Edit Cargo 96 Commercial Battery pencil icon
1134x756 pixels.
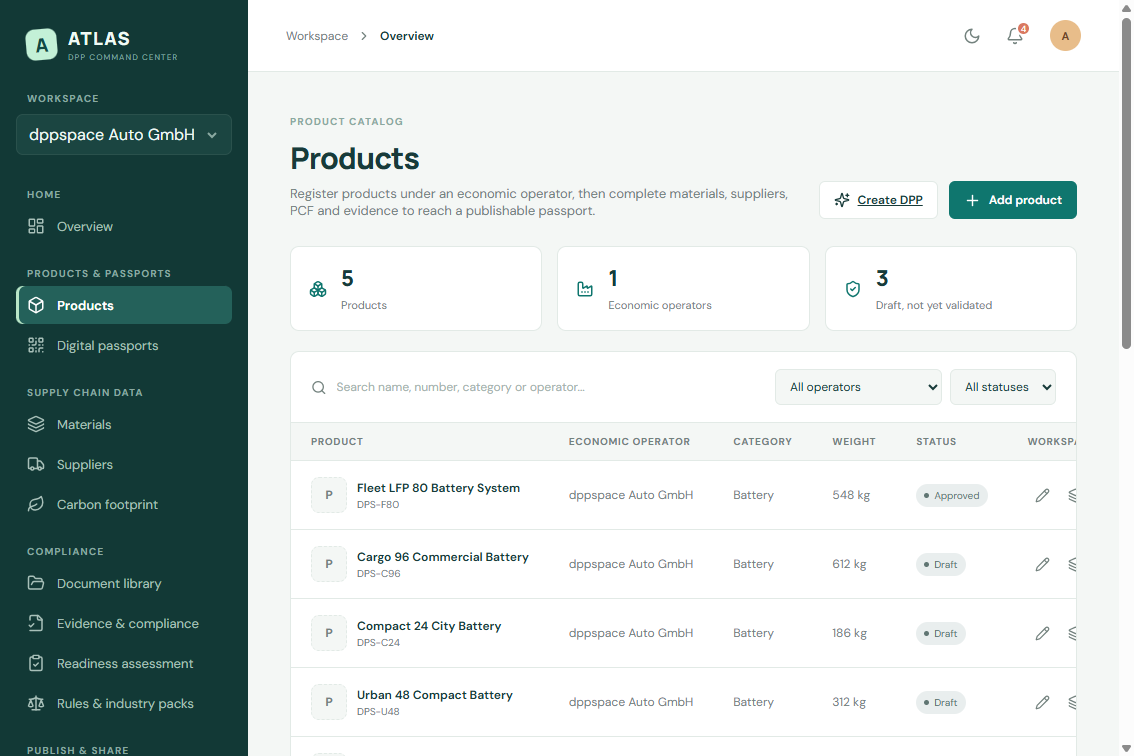tap(1042, 564)
